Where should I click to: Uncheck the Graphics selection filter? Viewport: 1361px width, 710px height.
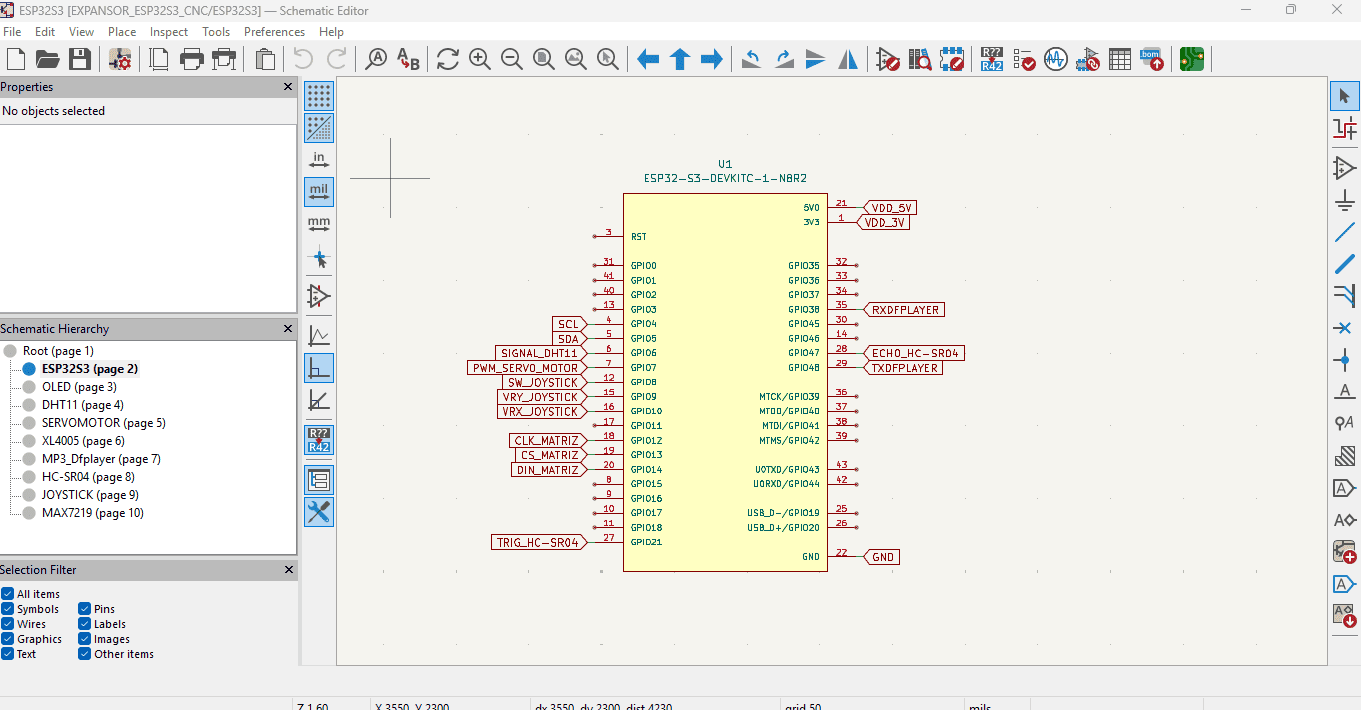click(8, 639)
